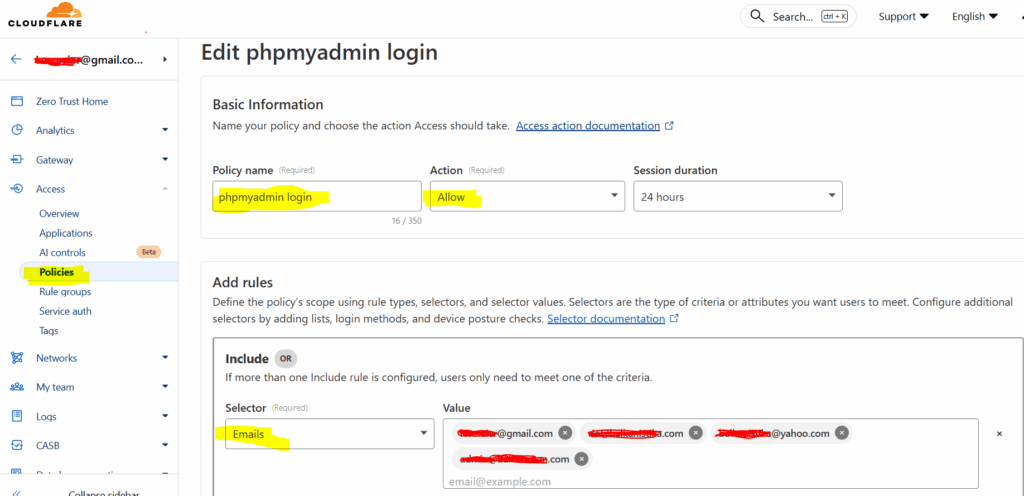Open Zero Trust Home

[72, 101]
